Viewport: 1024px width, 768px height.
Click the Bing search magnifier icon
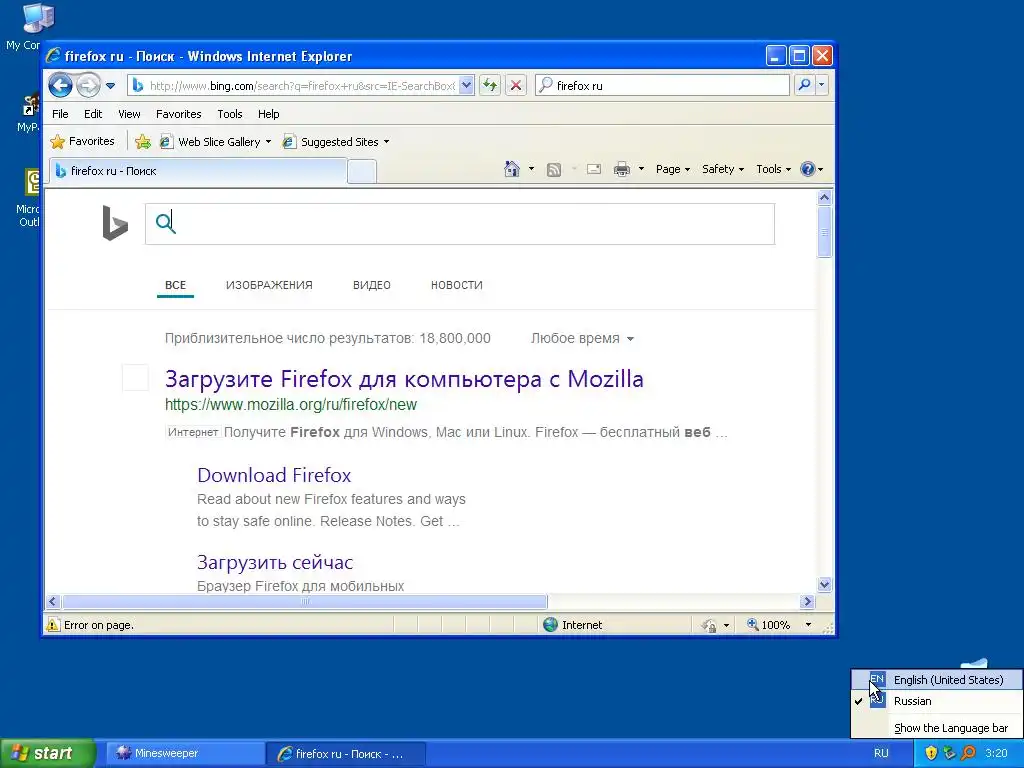166,223
